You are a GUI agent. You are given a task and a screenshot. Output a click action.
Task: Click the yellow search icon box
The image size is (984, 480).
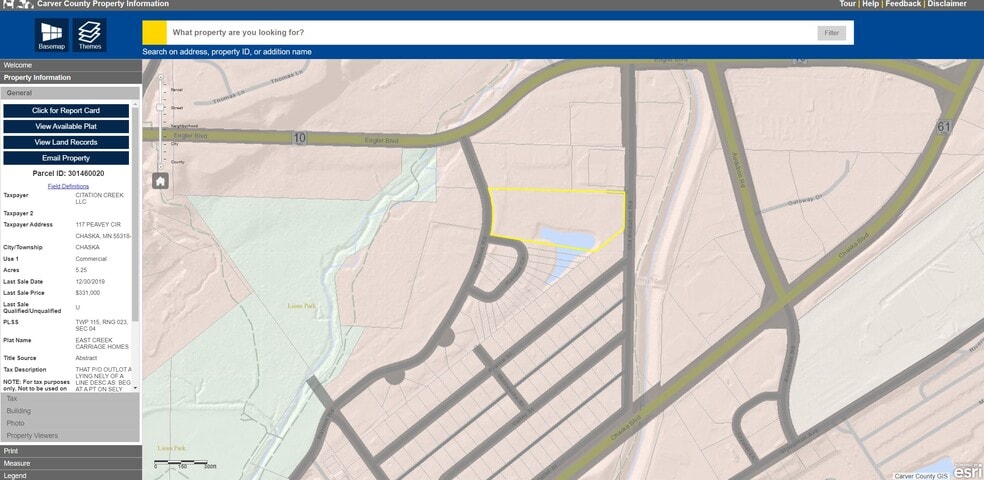click(154, 33)
